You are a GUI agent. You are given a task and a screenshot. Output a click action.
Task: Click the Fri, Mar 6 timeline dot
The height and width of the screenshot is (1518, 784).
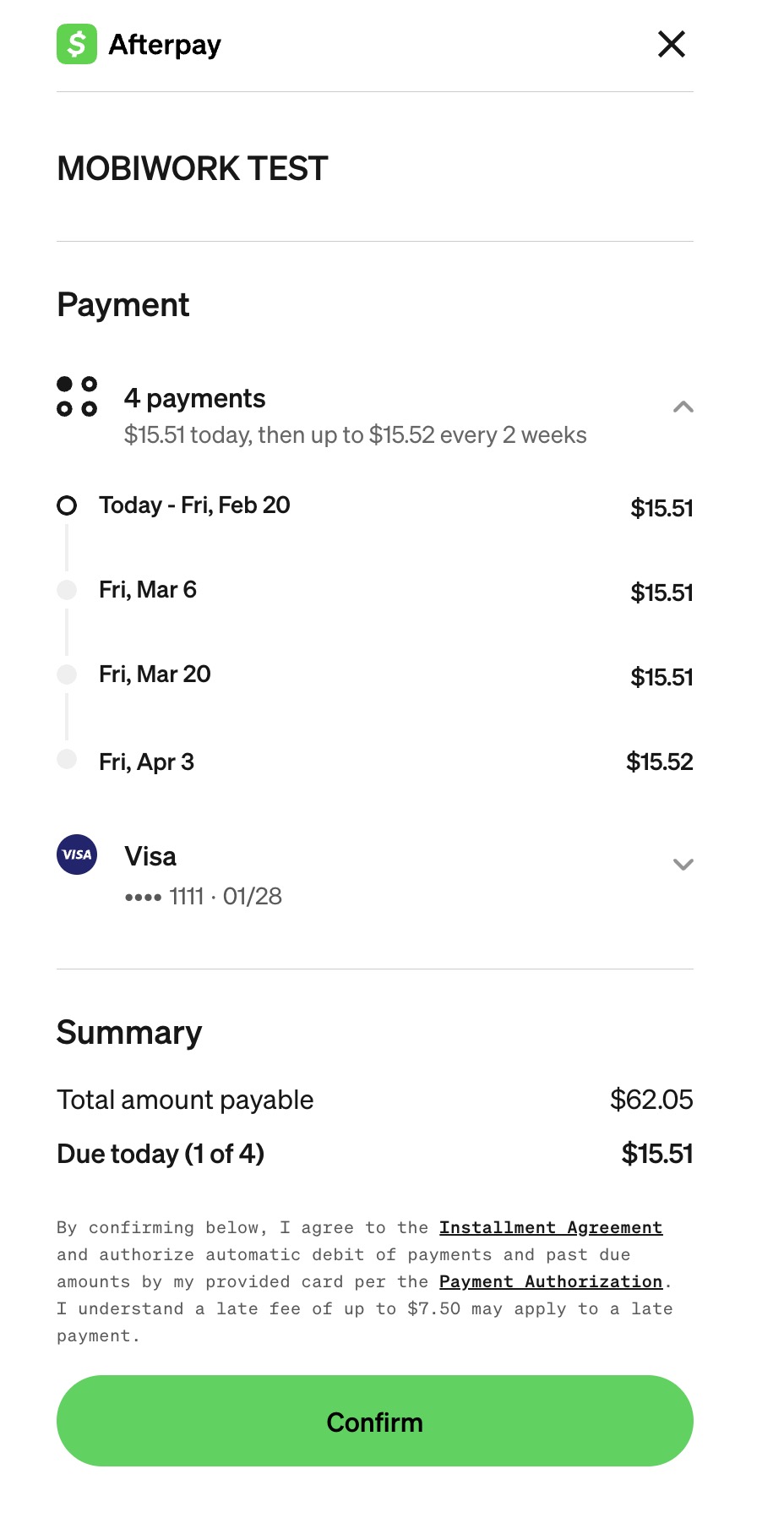coord(67,590)
